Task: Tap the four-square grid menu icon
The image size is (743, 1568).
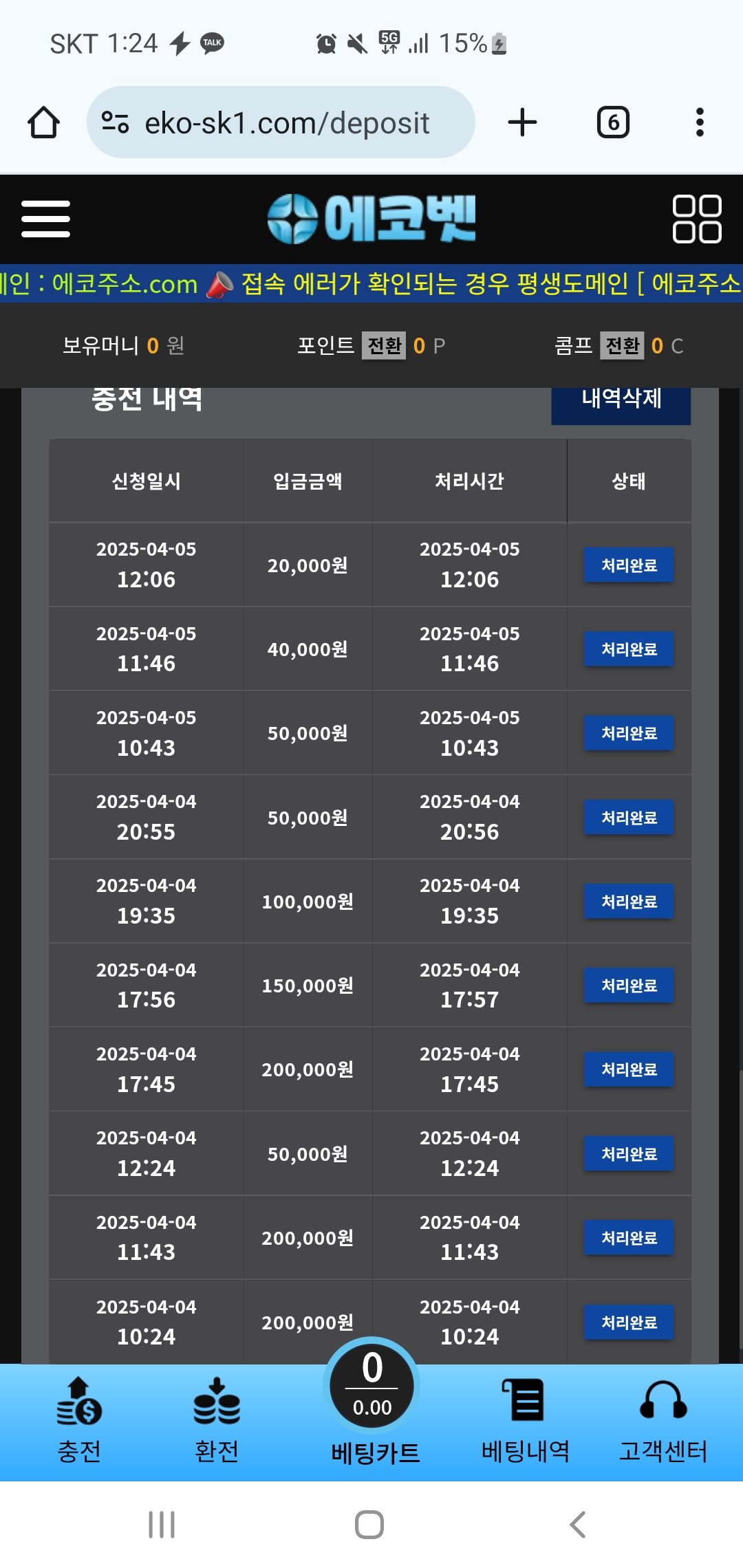Action: pyautogui.click(x=696, y=219)
